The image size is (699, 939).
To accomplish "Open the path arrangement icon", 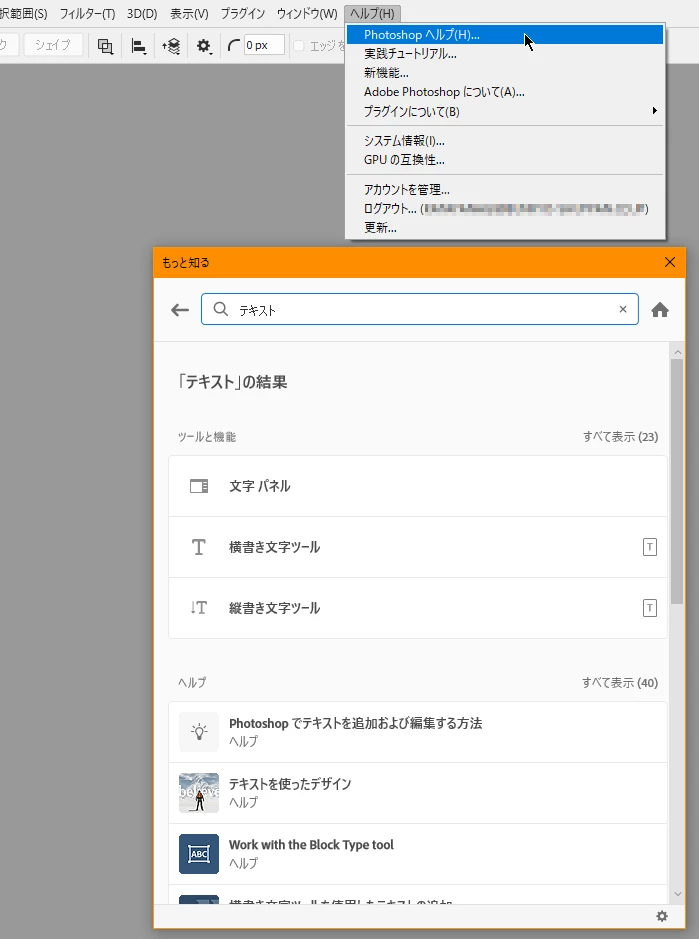I will [171, 46].
